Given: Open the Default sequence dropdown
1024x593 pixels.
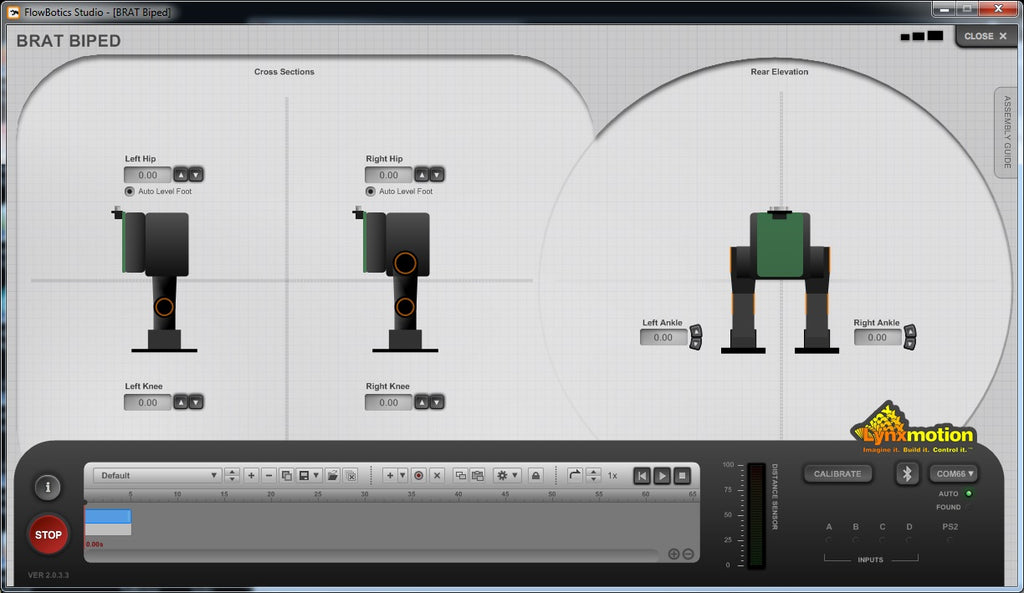Looking at the screenshot, I should (x=159, y=476).
